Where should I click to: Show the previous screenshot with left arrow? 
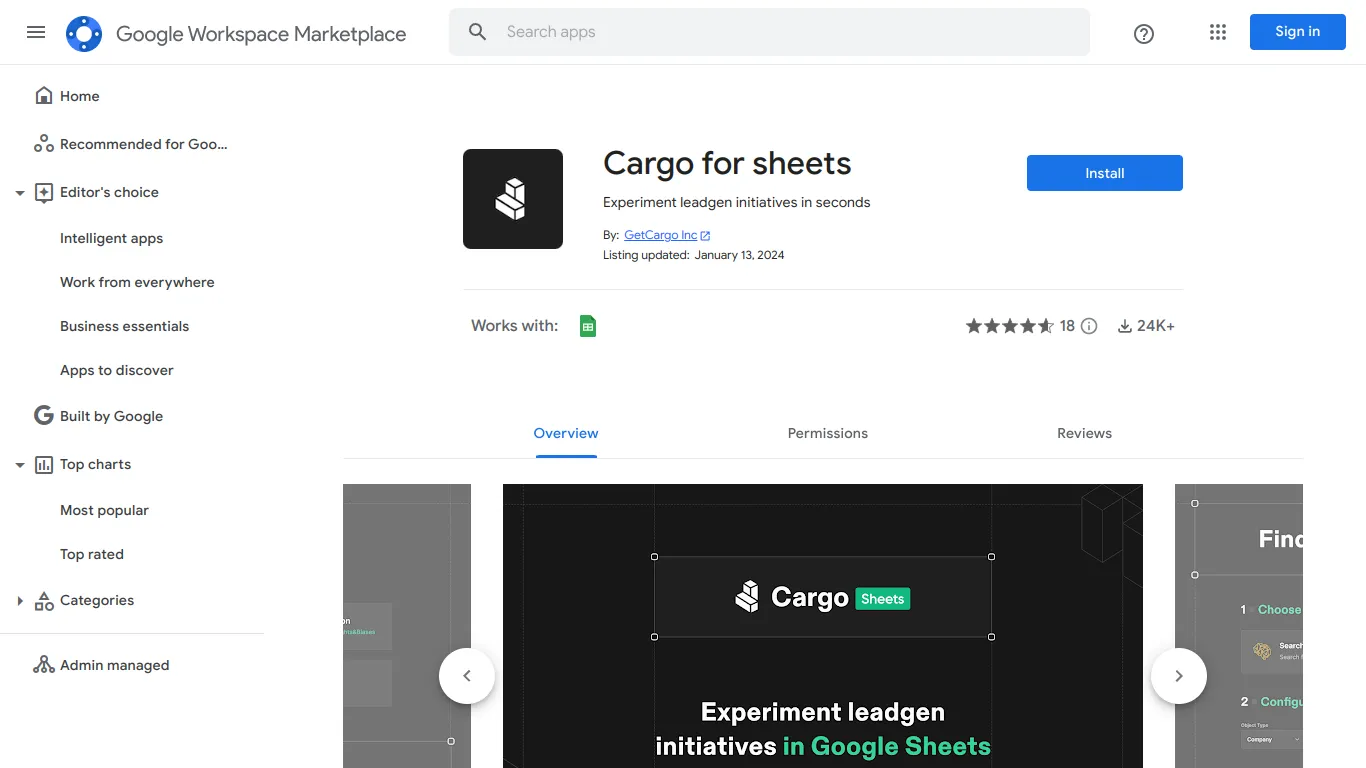click(467, 676)
